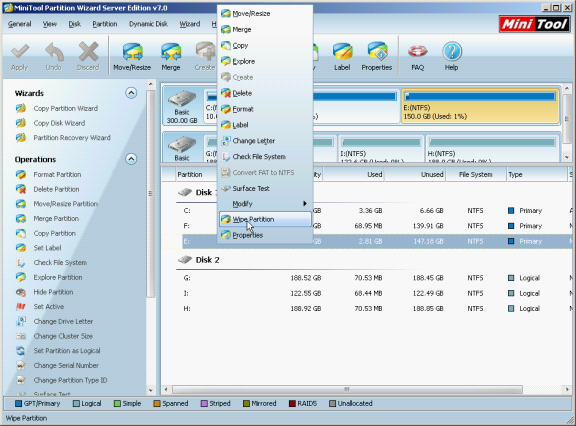Viewport: 576px width, 426px height.
Task: Click the partition list horizontal scrollbar
Action: click(x=347, y=389)
